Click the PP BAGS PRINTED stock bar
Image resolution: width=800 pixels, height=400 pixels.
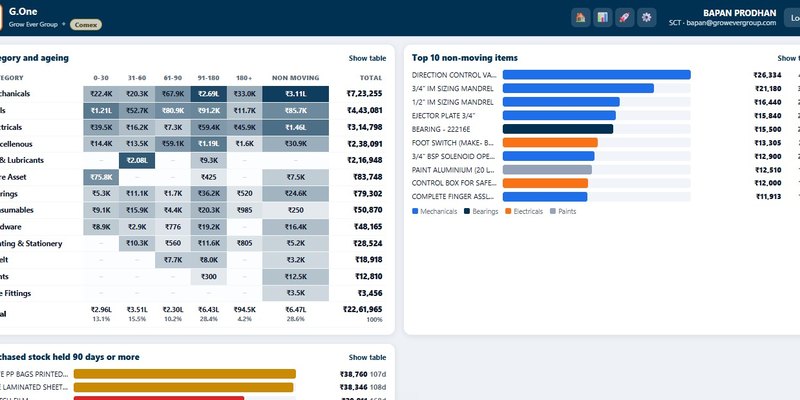coord(185,374)
